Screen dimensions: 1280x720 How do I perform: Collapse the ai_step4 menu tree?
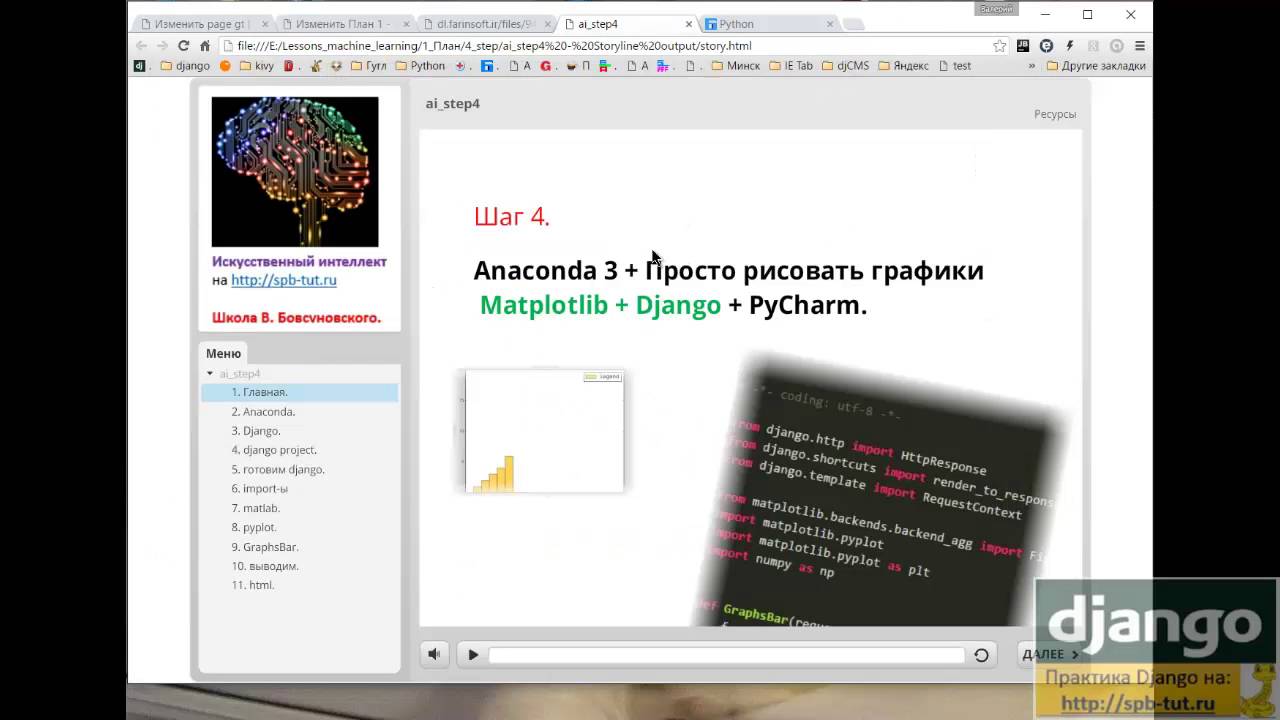point(210,373)
